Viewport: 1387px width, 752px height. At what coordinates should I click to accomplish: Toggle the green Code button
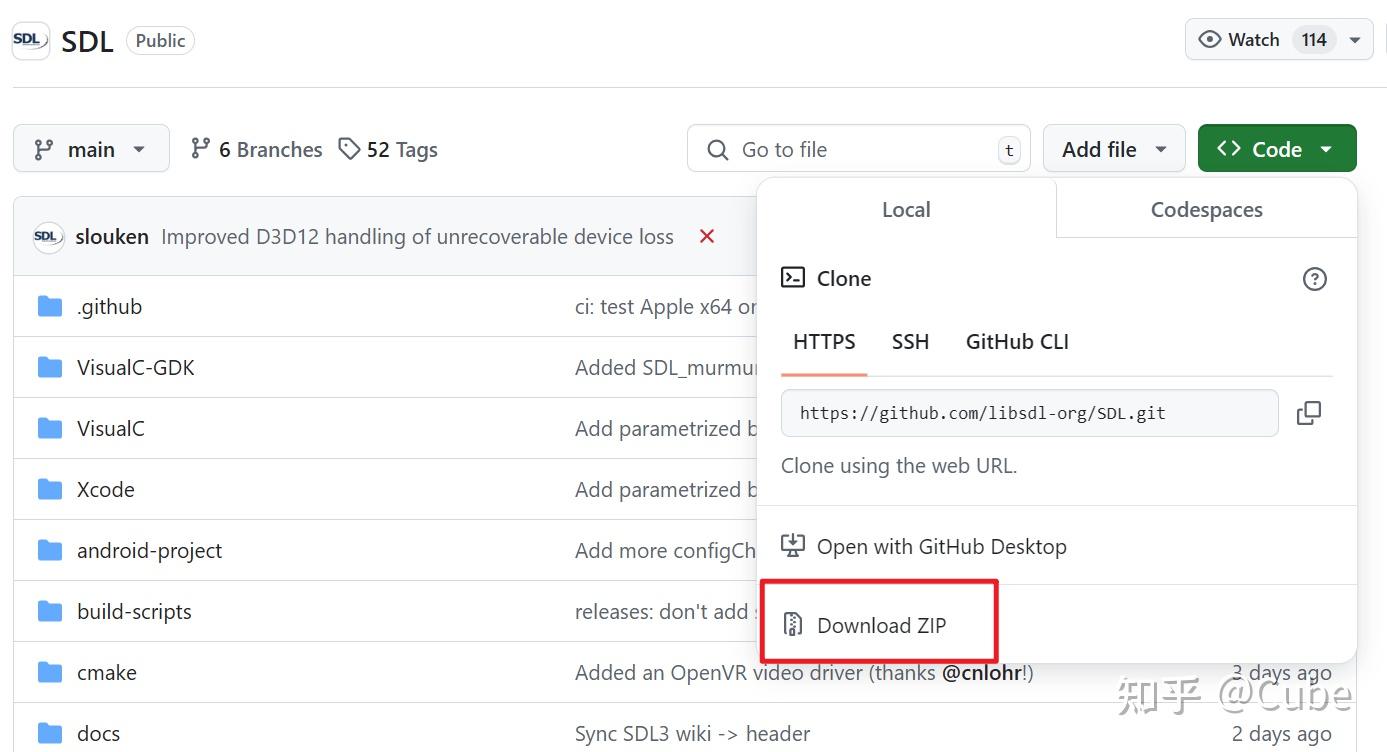[1276, 149]
